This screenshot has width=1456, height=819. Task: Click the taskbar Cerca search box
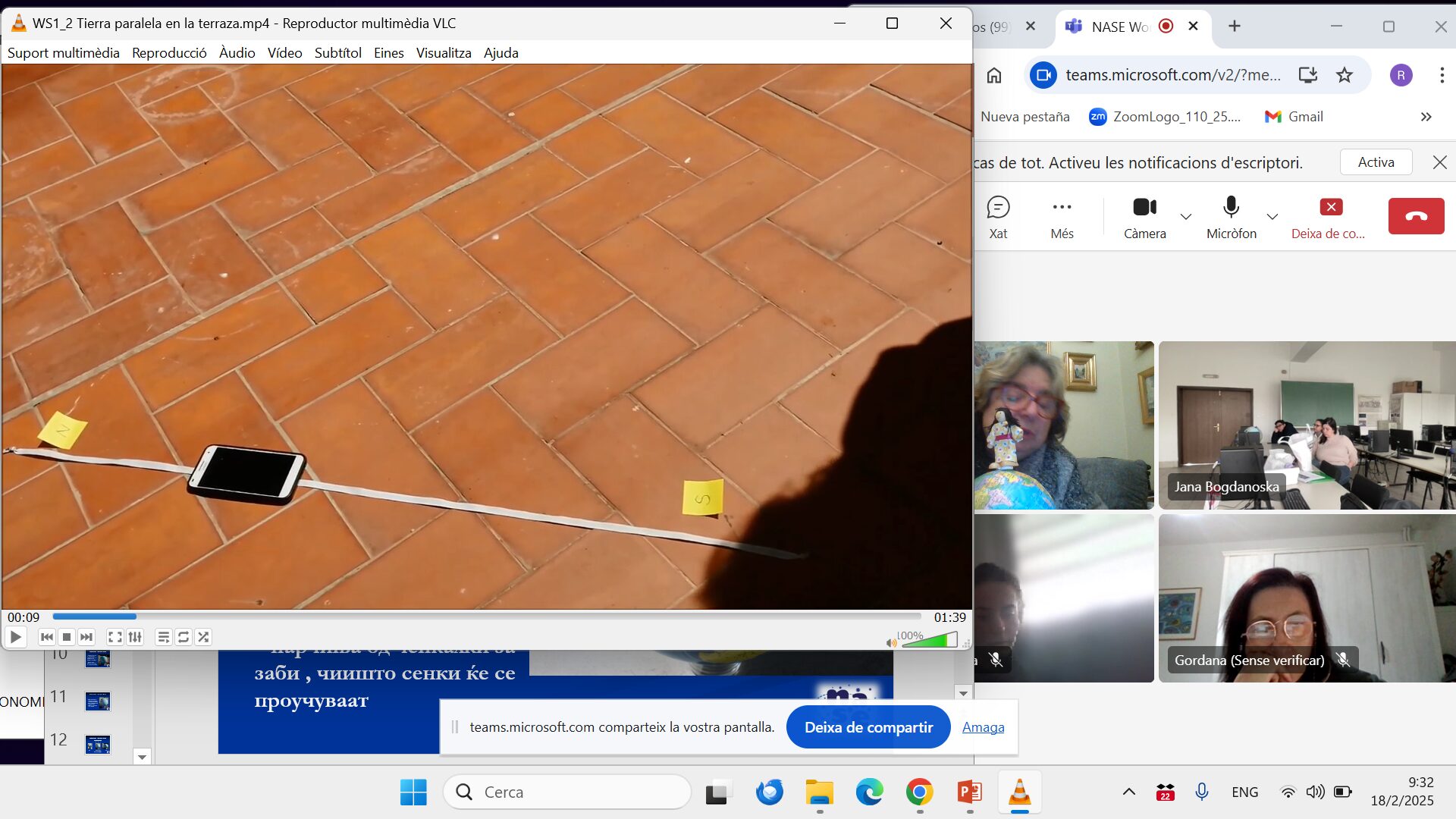tap(567, 792)
